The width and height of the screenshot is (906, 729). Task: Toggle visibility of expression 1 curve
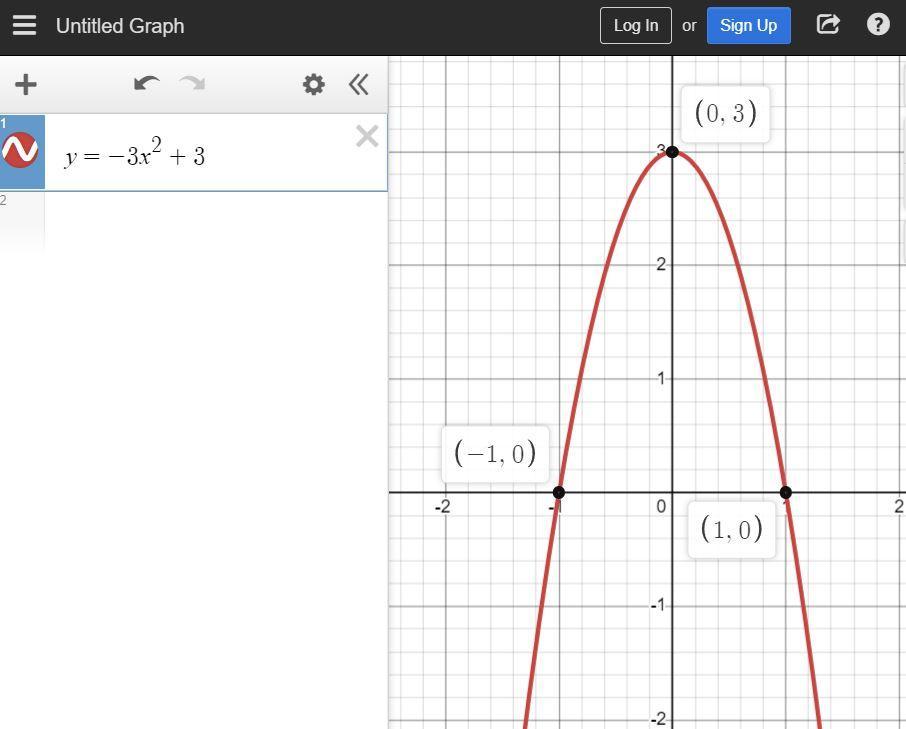[x=20, y=150]
